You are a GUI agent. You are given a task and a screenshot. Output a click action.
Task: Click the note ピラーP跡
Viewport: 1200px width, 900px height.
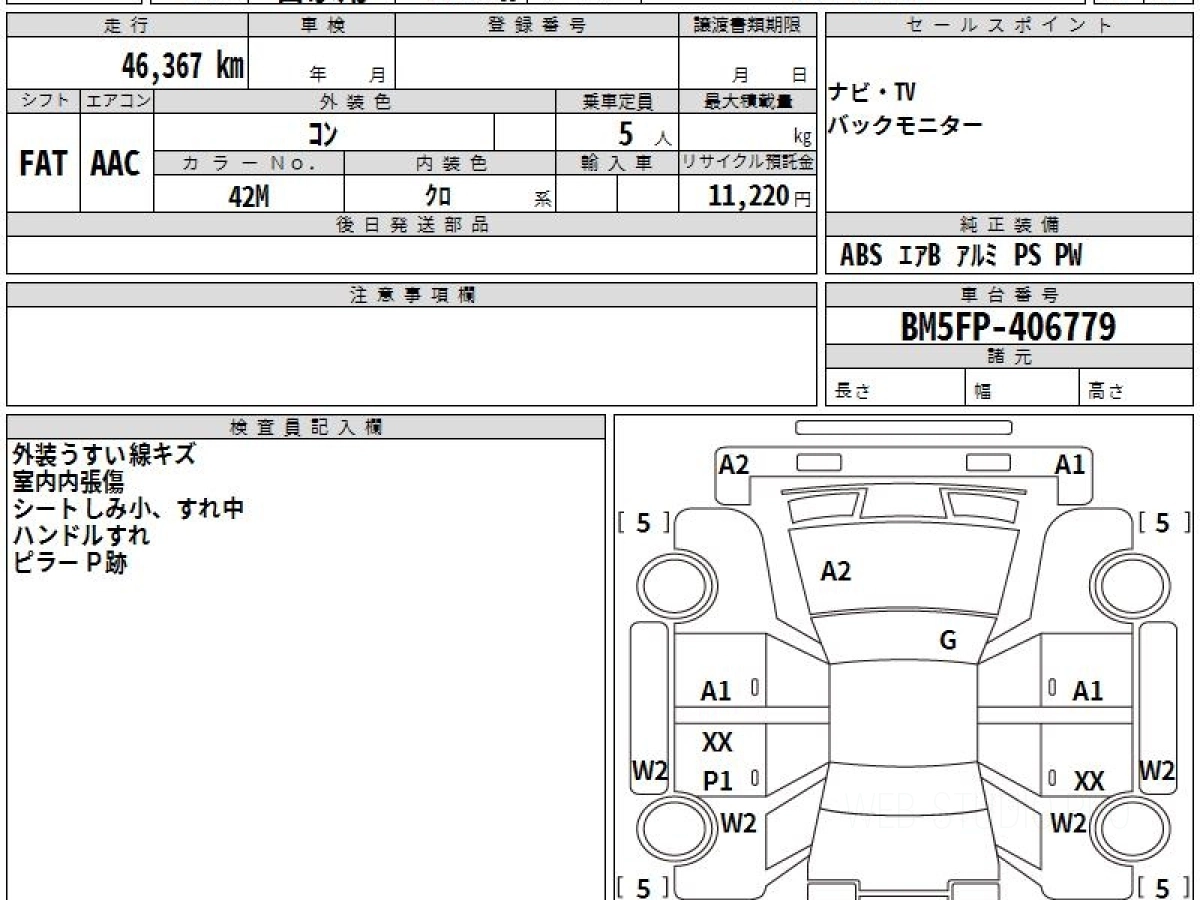70,562
